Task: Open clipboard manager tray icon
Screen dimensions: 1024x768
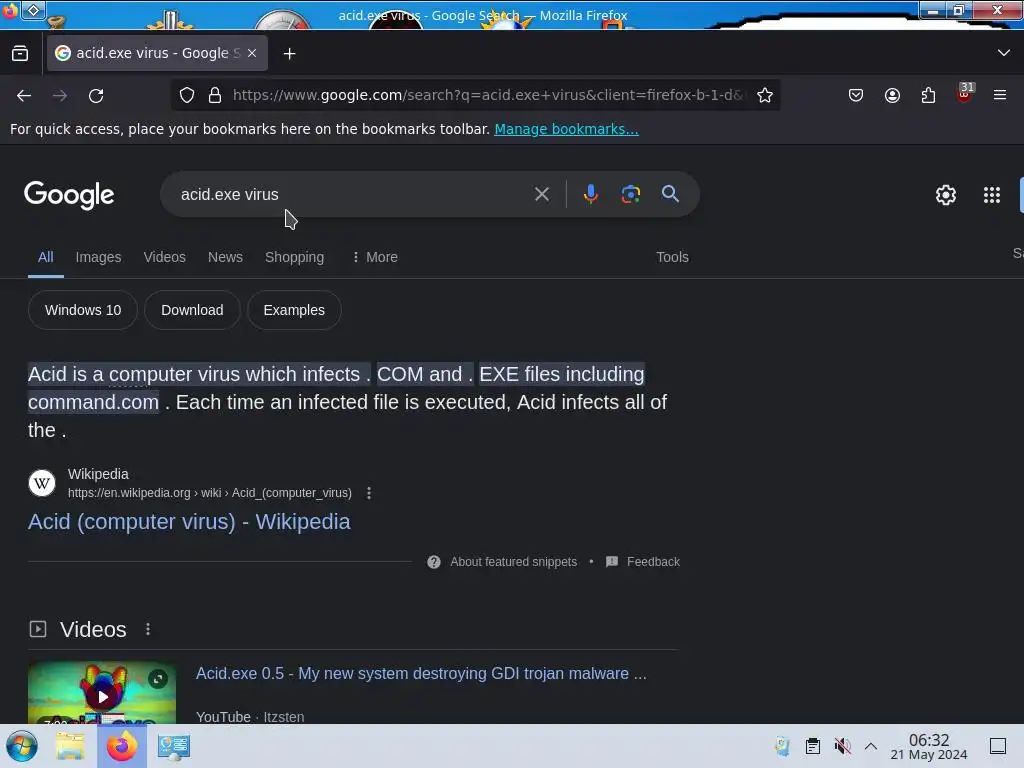Action: [812, 746]
